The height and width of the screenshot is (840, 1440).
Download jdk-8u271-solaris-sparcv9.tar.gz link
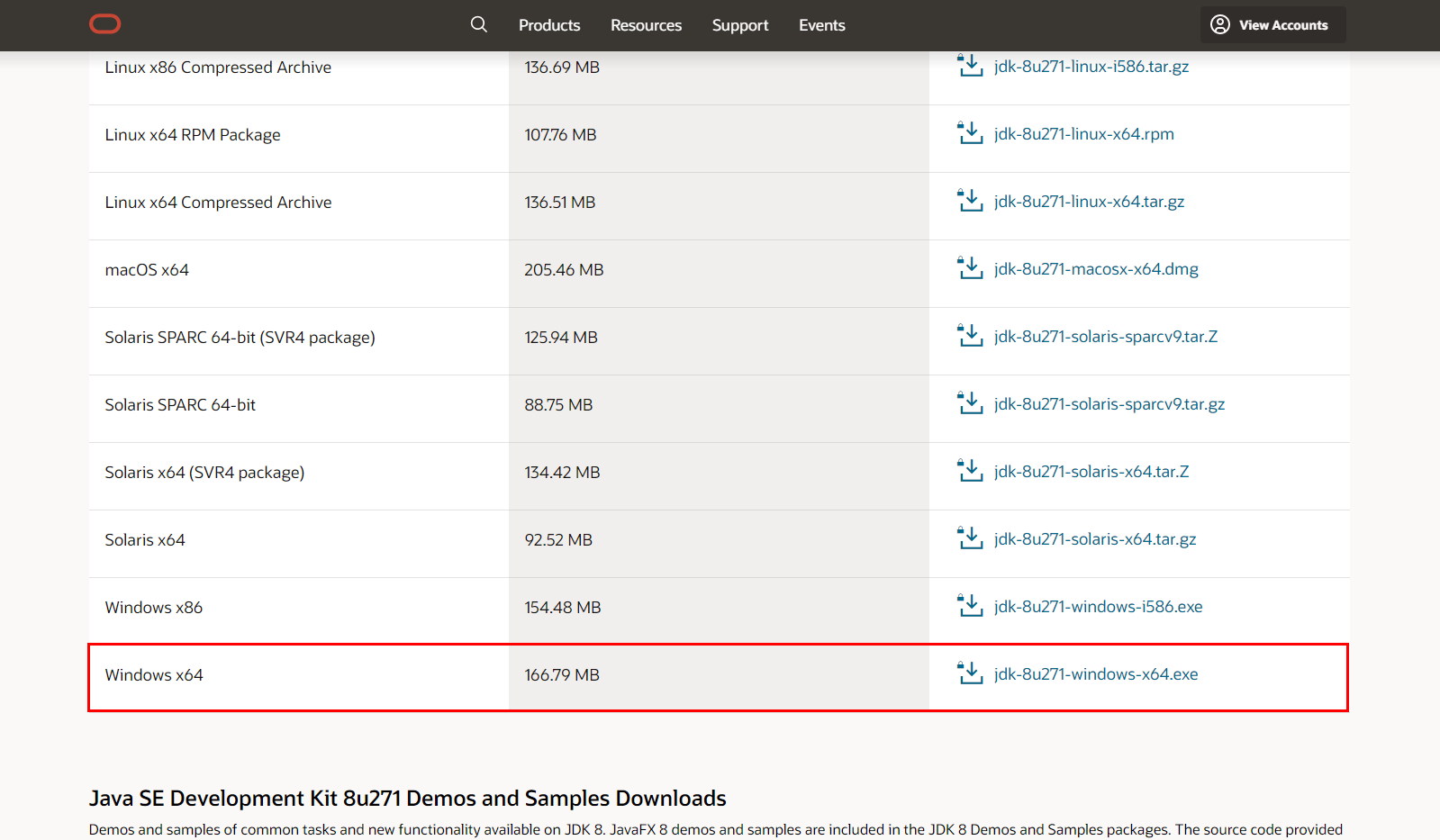pyautogui.click(x=1109, y=404)
